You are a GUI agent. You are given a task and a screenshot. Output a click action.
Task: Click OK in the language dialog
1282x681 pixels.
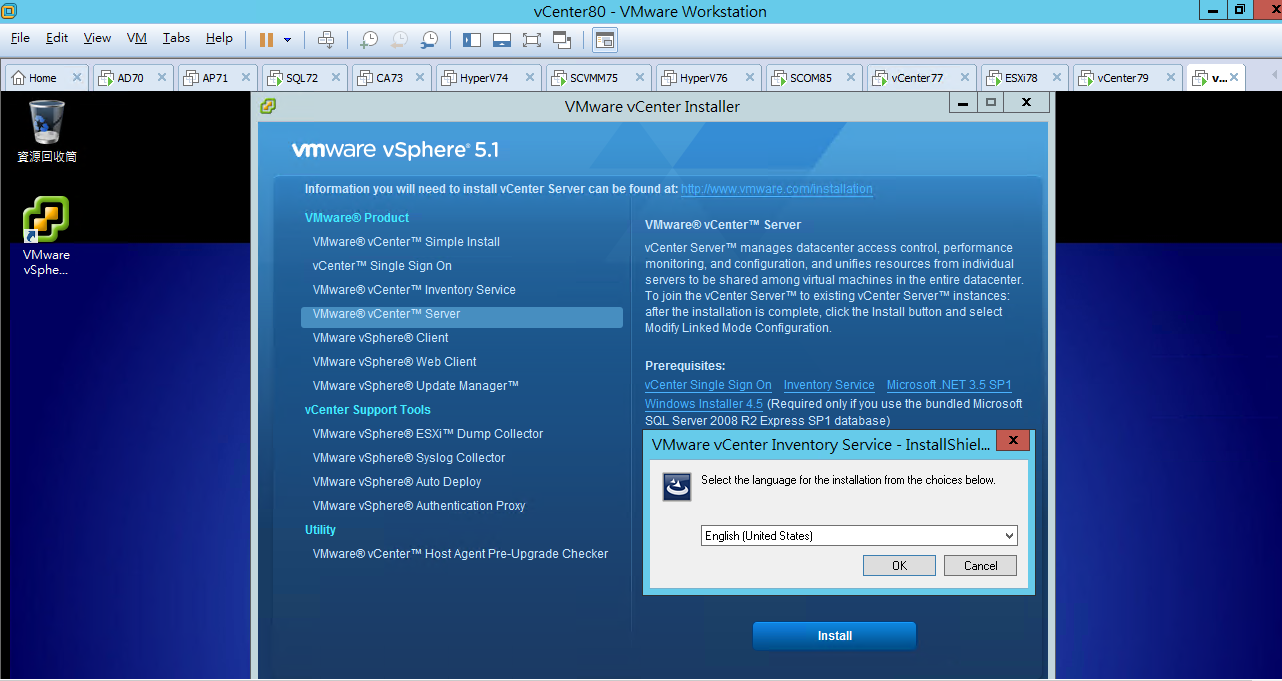(899, 566)
